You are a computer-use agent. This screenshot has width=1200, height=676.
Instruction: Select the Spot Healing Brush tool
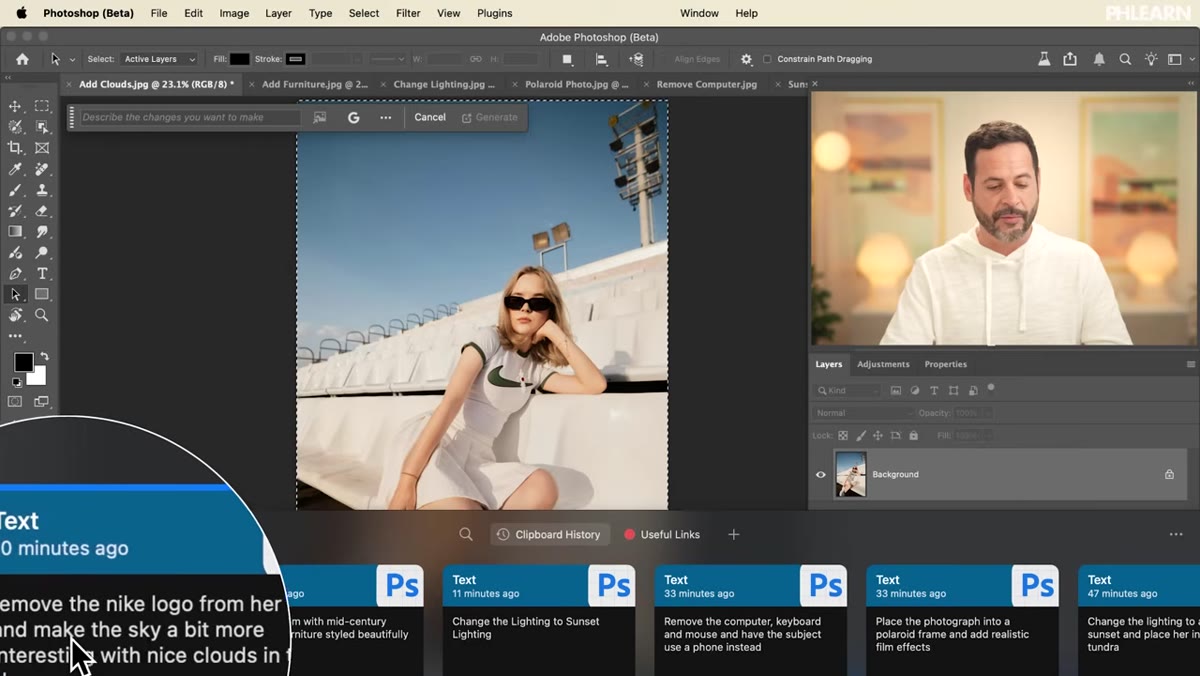(x=42, y=169)
